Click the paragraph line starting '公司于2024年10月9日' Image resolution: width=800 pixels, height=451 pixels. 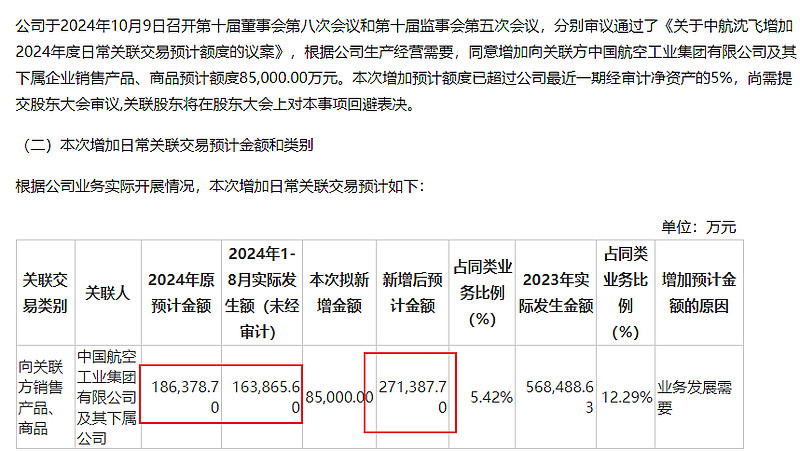click(405, 26)
